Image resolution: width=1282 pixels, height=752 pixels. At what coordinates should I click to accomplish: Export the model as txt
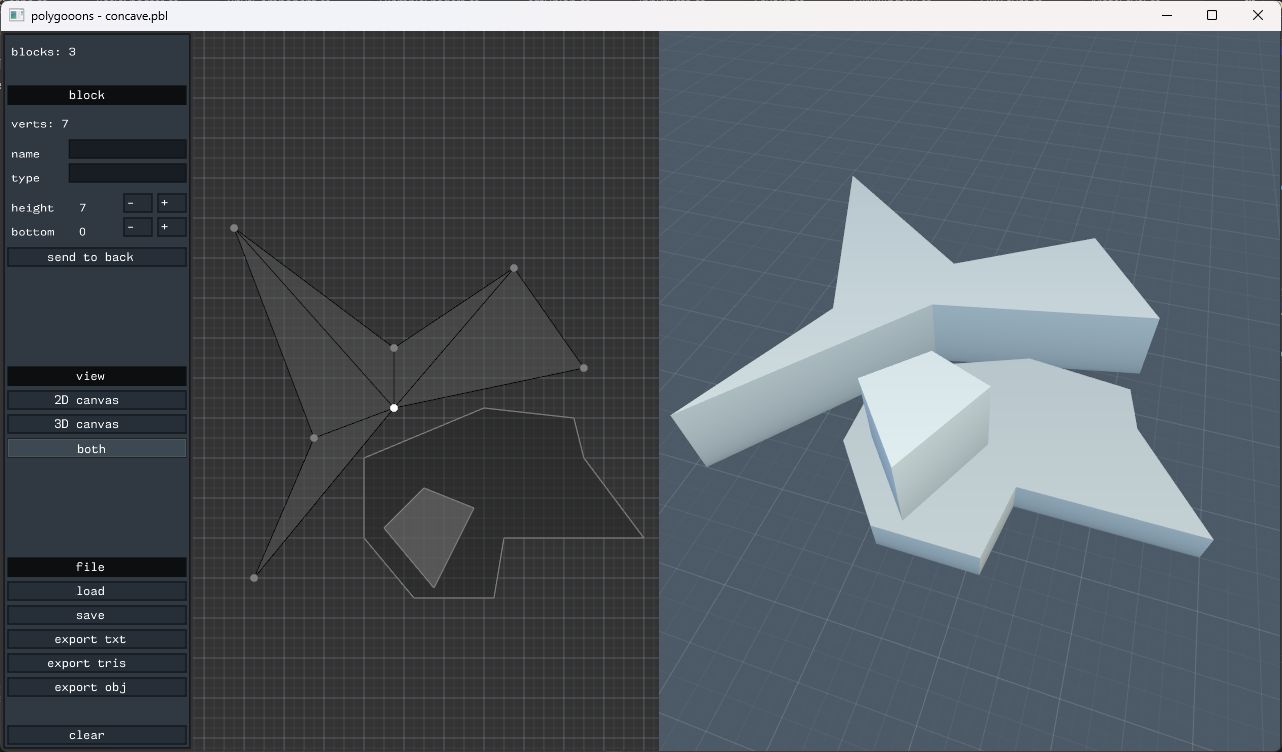(x=97, y=639)
